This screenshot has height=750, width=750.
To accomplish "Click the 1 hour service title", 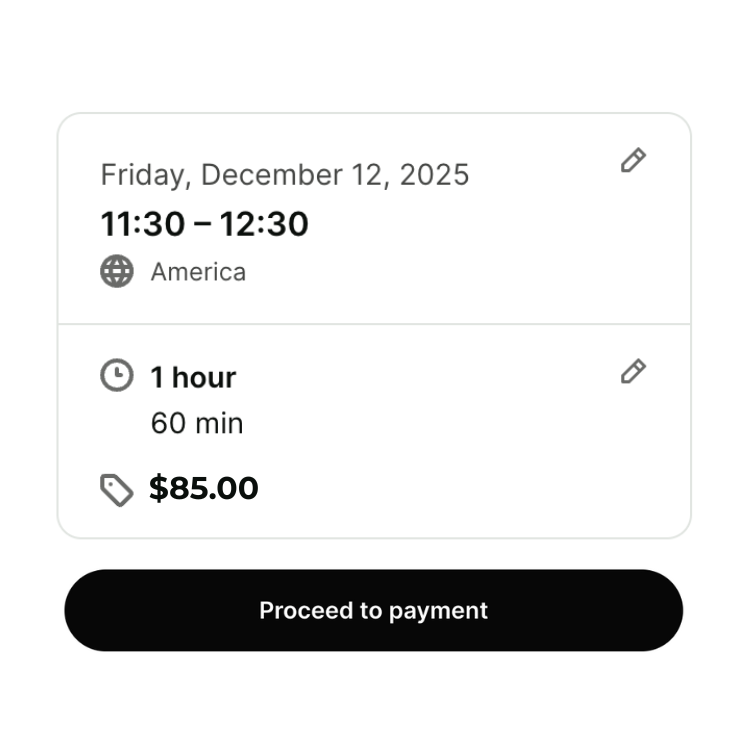I will [x=193, y=377].
